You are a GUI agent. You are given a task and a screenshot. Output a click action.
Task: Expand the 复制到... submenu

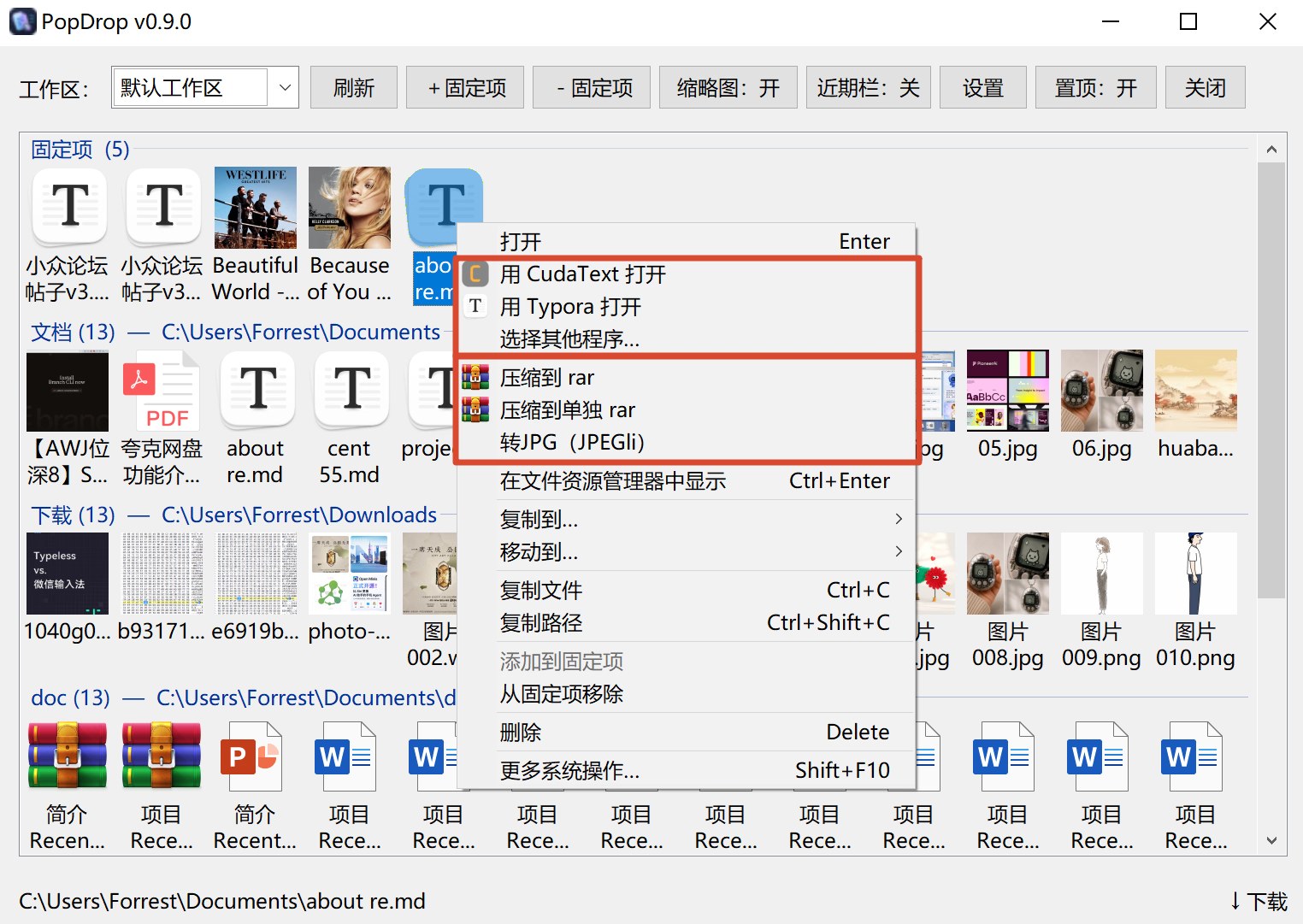(x=687, y=520)
